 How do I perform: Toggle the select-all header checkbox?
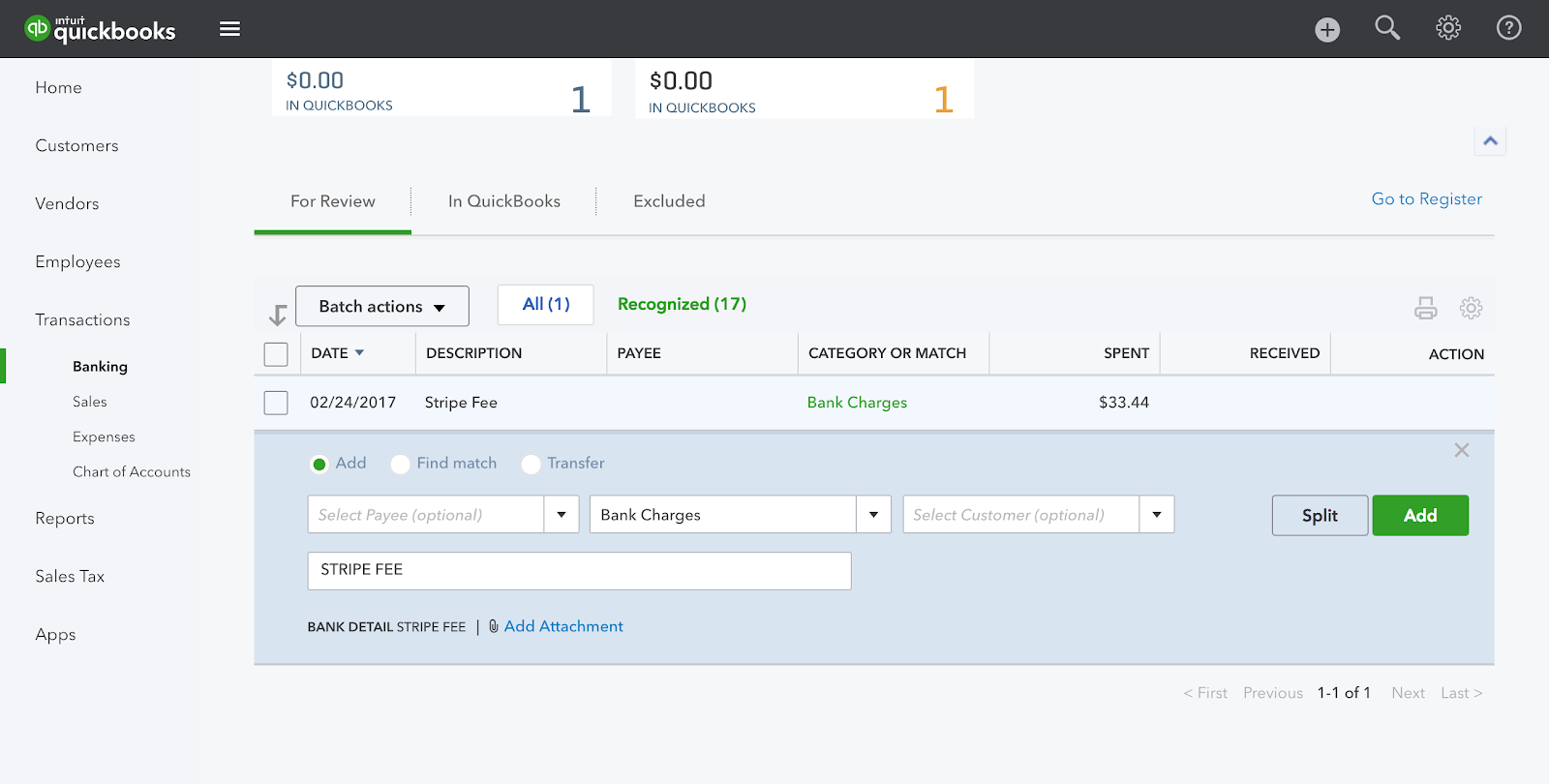pyautogui.click(x=276, y=354)
